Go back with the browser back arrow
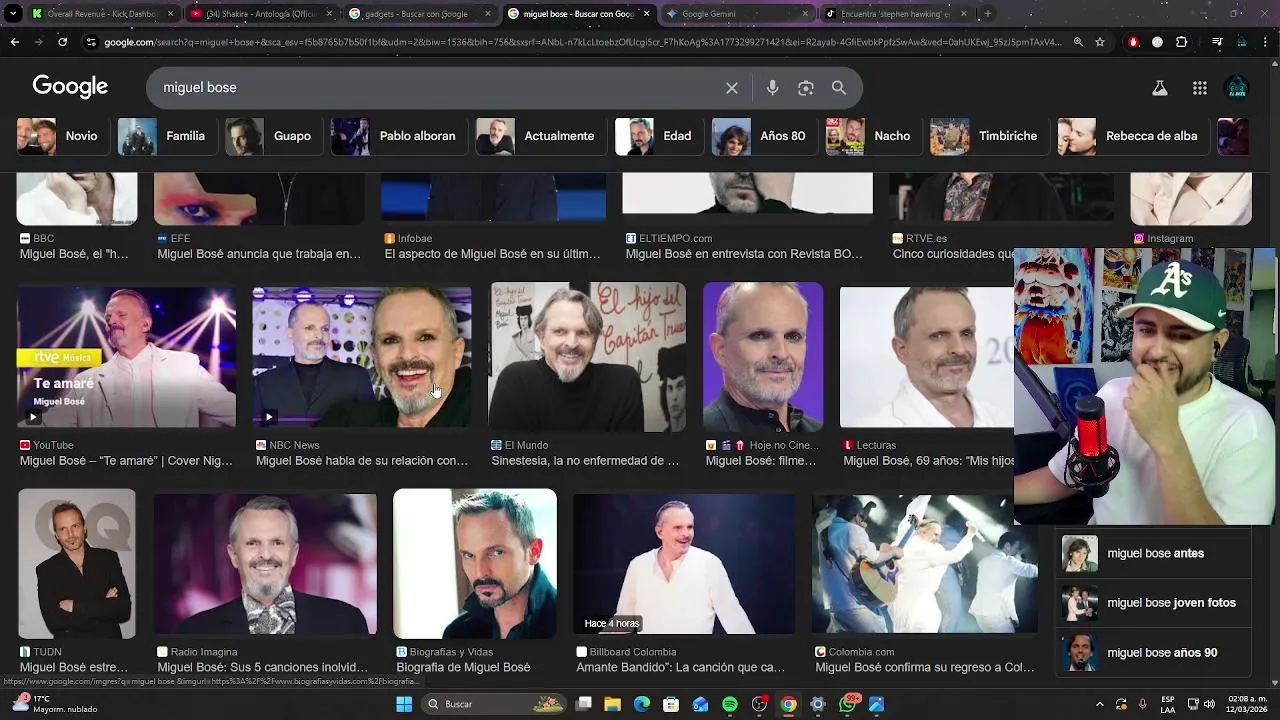 (14, 42)
